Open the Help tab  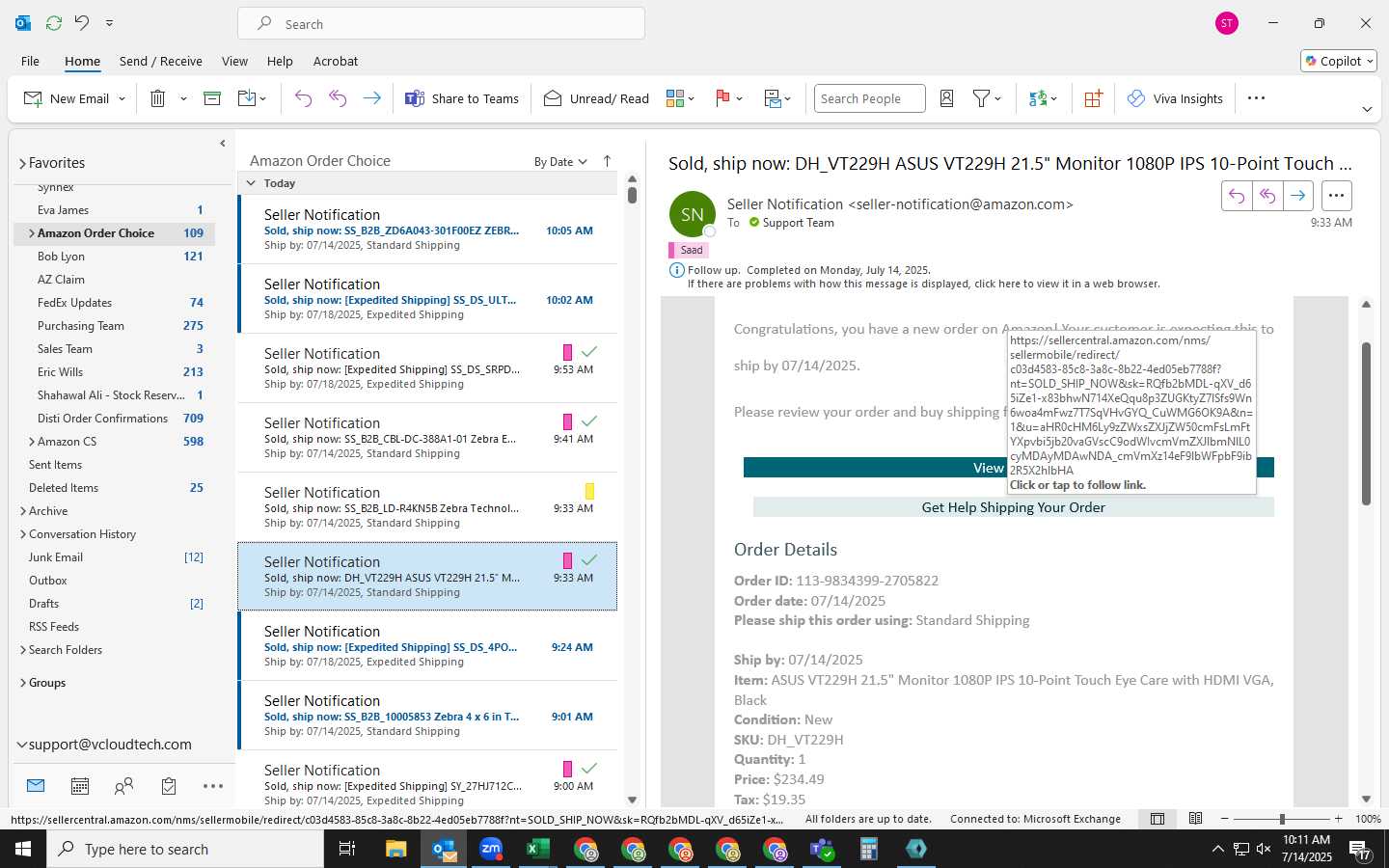point(280,61)
